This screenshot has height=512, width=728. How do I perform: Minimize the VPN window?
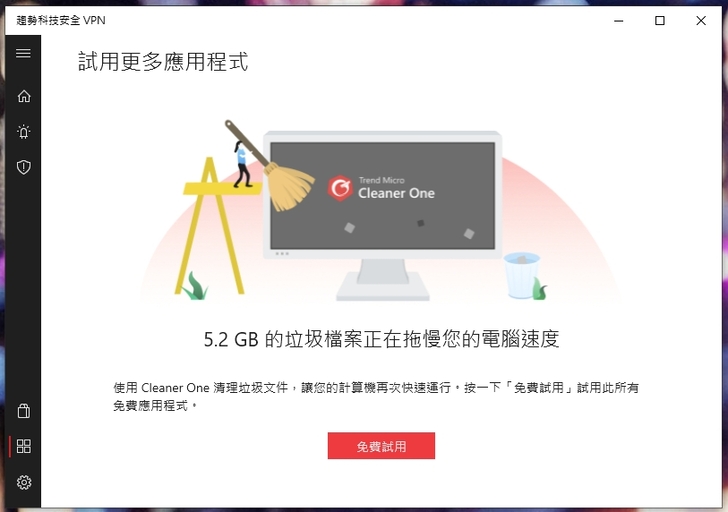click(x=618, y=20)
